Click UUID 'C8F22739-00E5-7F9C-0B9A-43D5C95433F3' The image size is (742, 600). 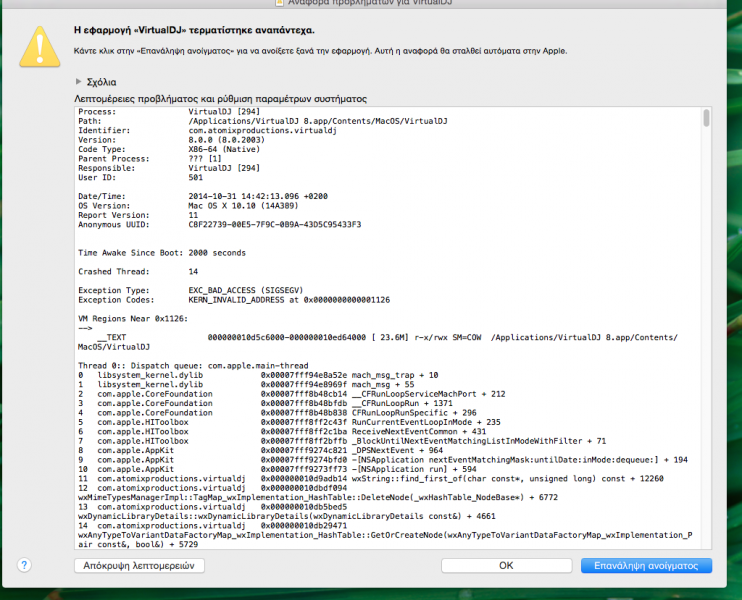click(274, 224)
